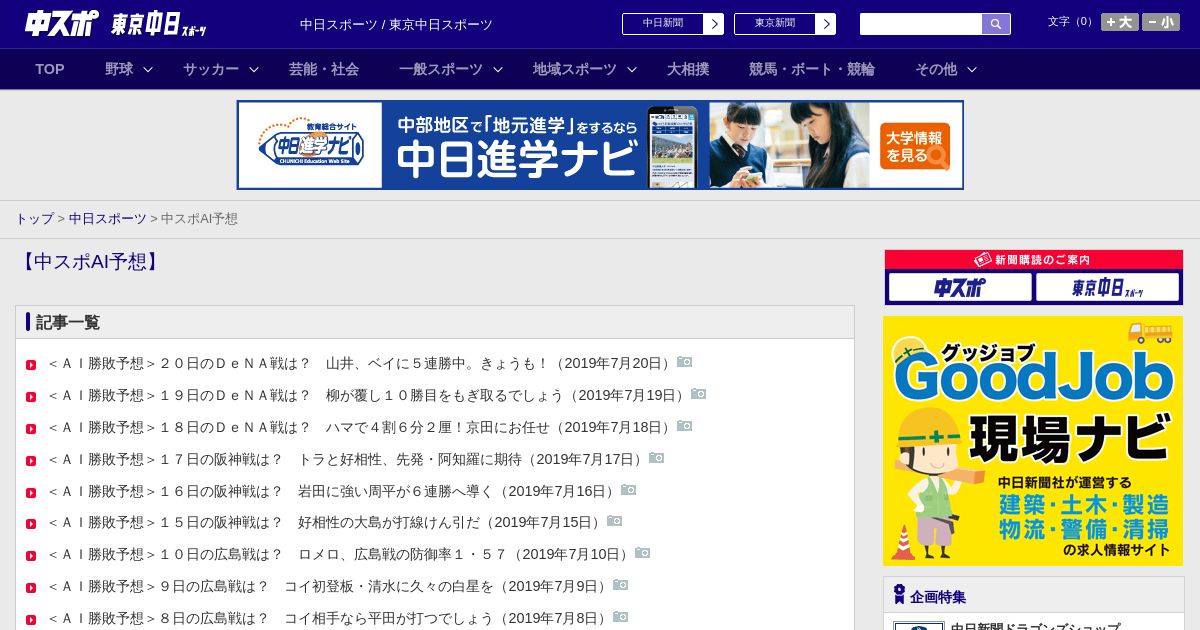Click the arrow beside 東京新聞
The width and height of the screenshot is (1200, 630).
pyautogui.click(x=826, y=24)
